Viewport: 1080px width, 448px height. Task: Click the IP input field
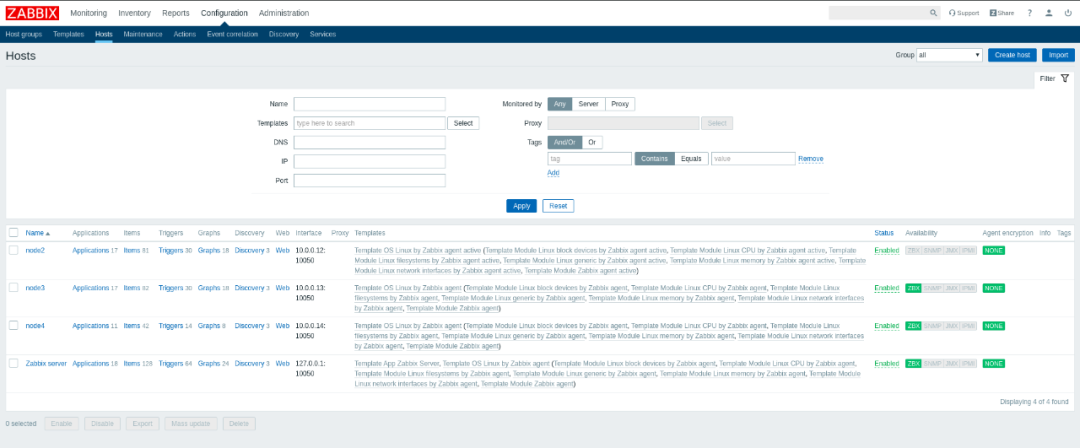pyautogui.click(x=370, y=161)
